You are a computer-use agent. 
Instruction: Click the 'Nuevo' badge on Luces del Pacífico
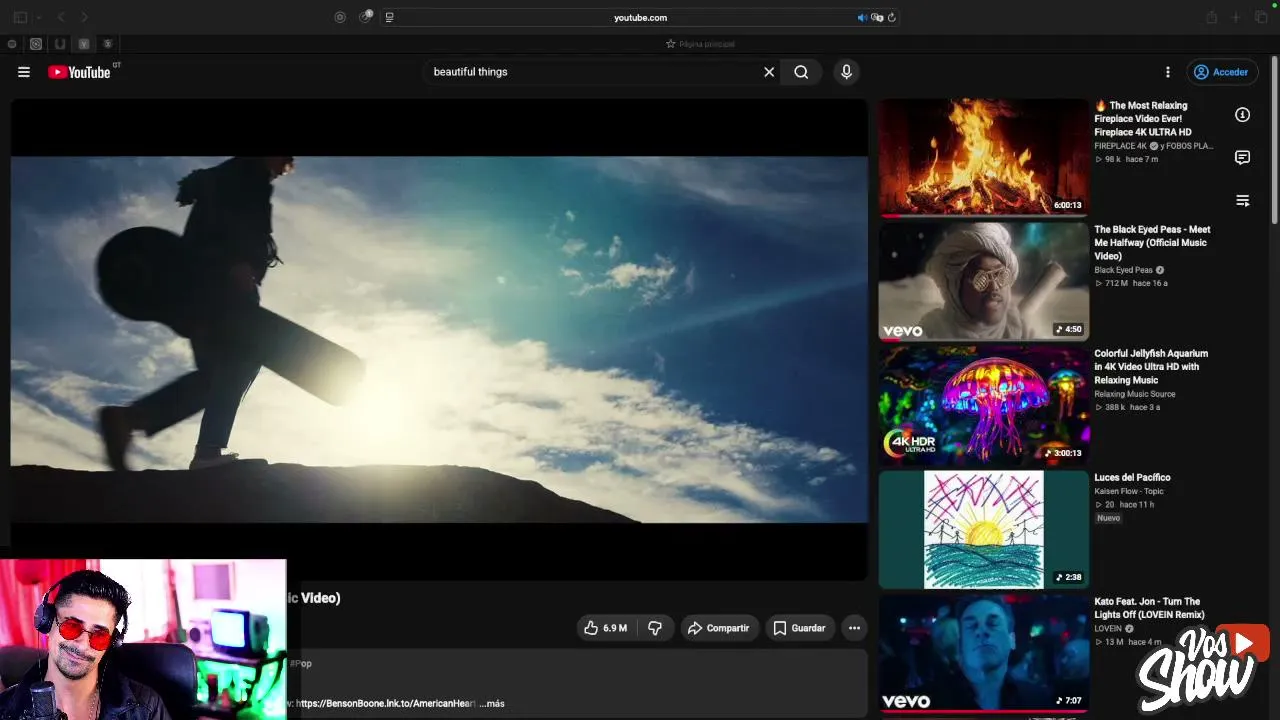(1108, 518)
